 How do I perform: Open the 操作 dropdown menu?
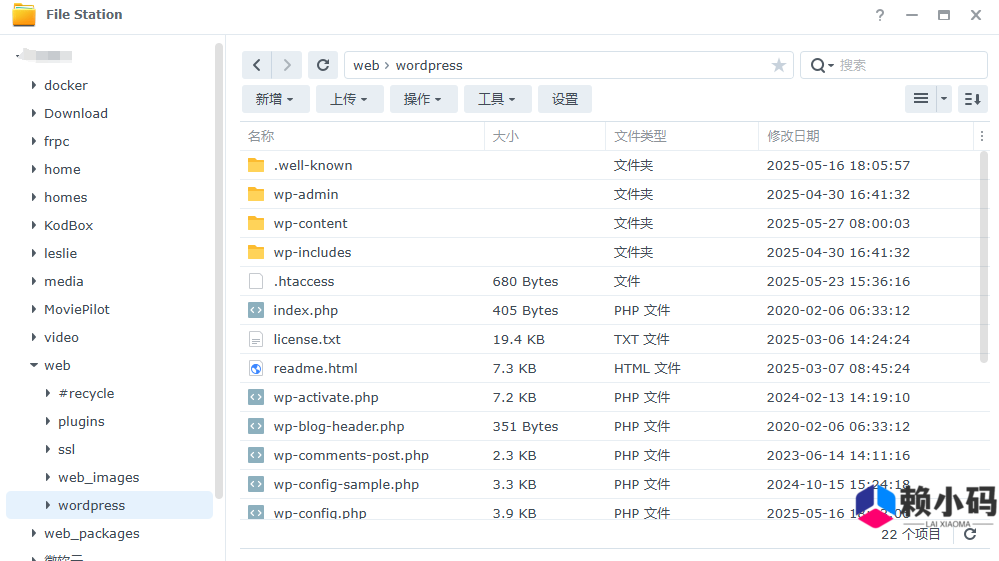423,99
